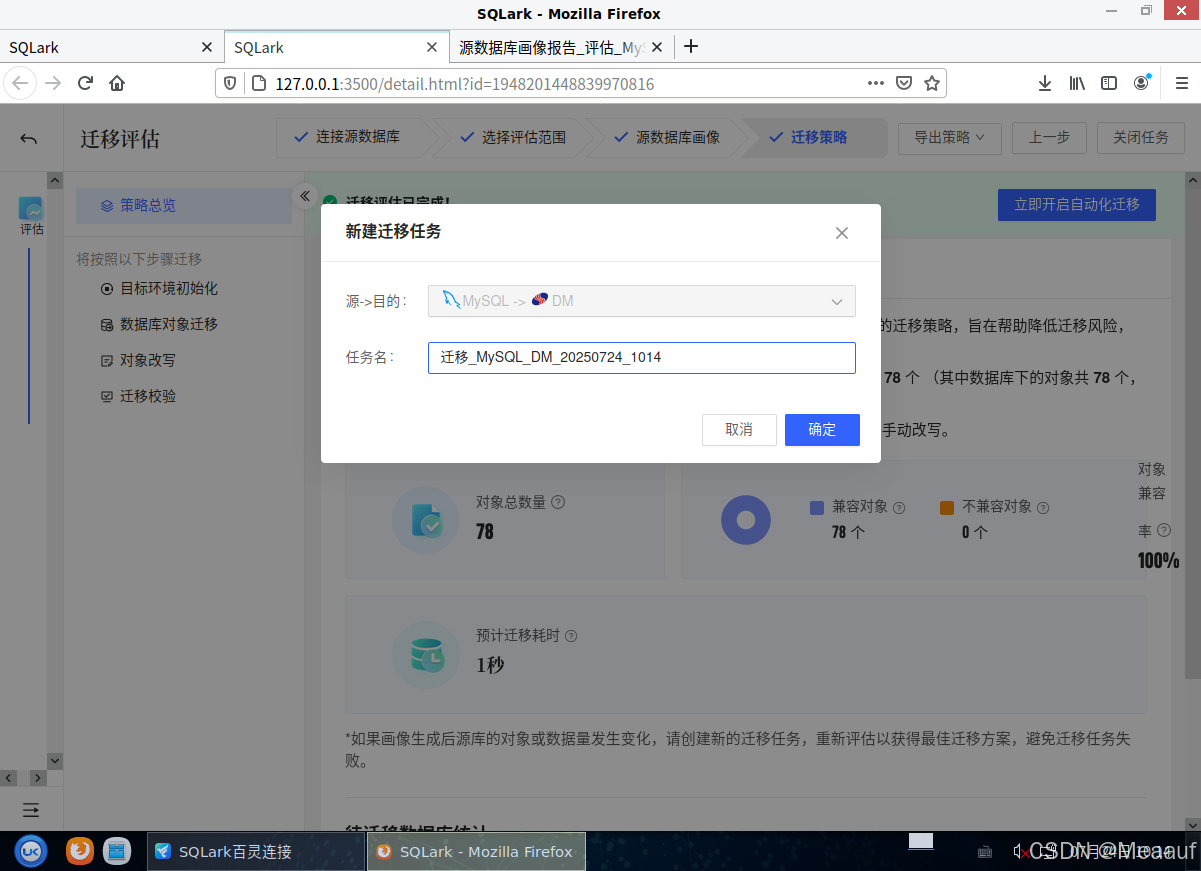
Task: Click 立即开启自动化迁移 button
Action: coord(1076,204)
